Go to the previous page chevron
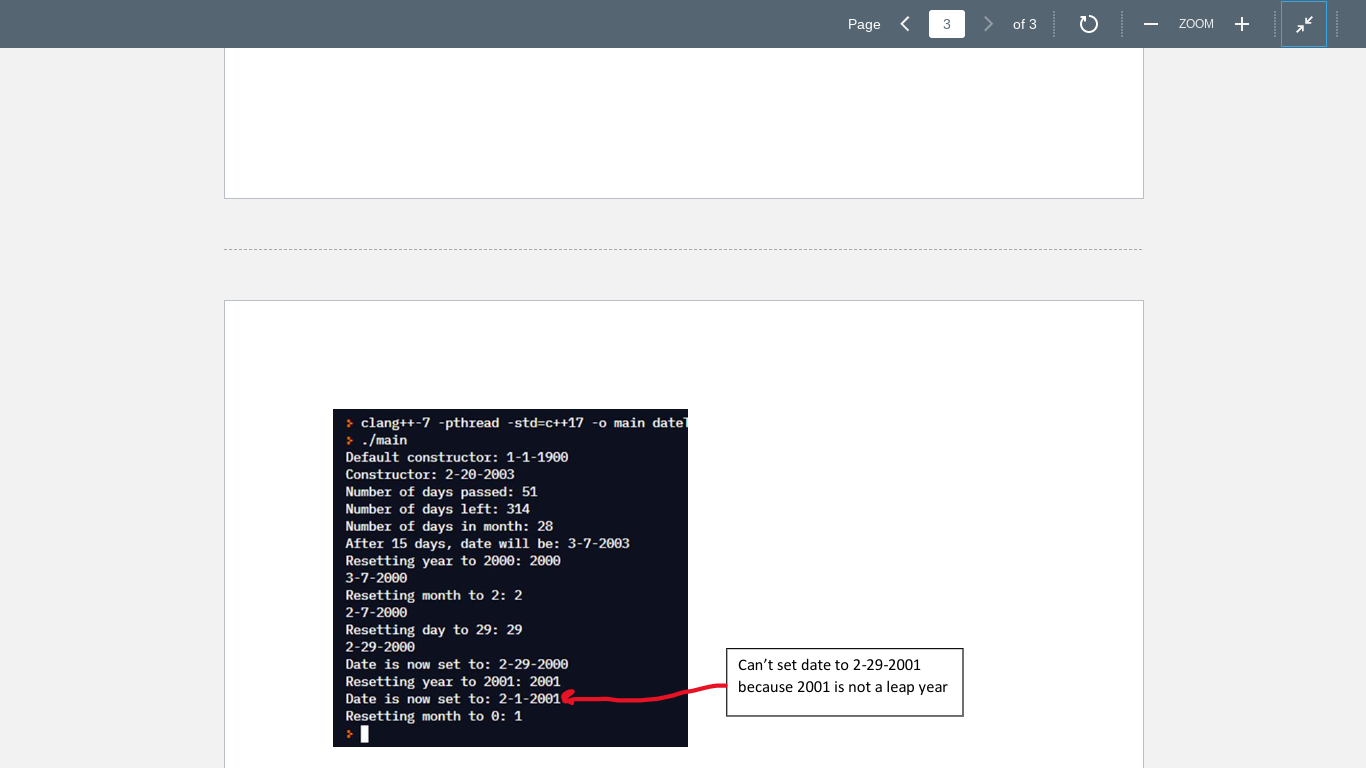Image resolution: width=1366 pixels, height=768 pixels. tap(905, 24)
